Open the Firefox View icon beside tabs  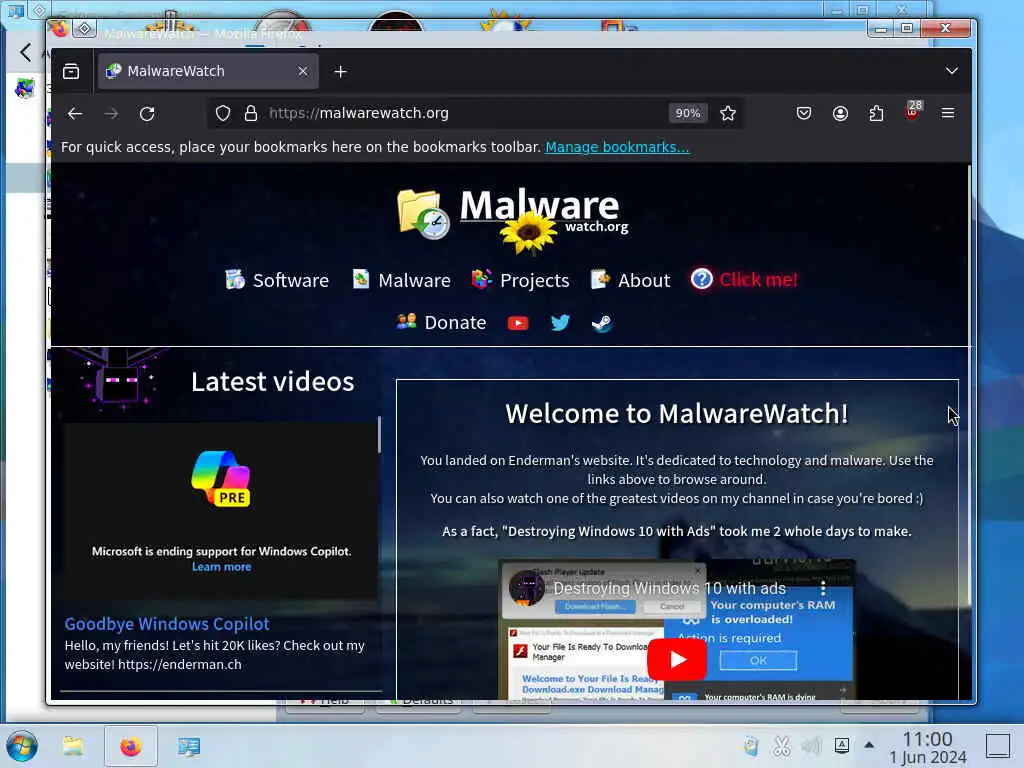71,71
